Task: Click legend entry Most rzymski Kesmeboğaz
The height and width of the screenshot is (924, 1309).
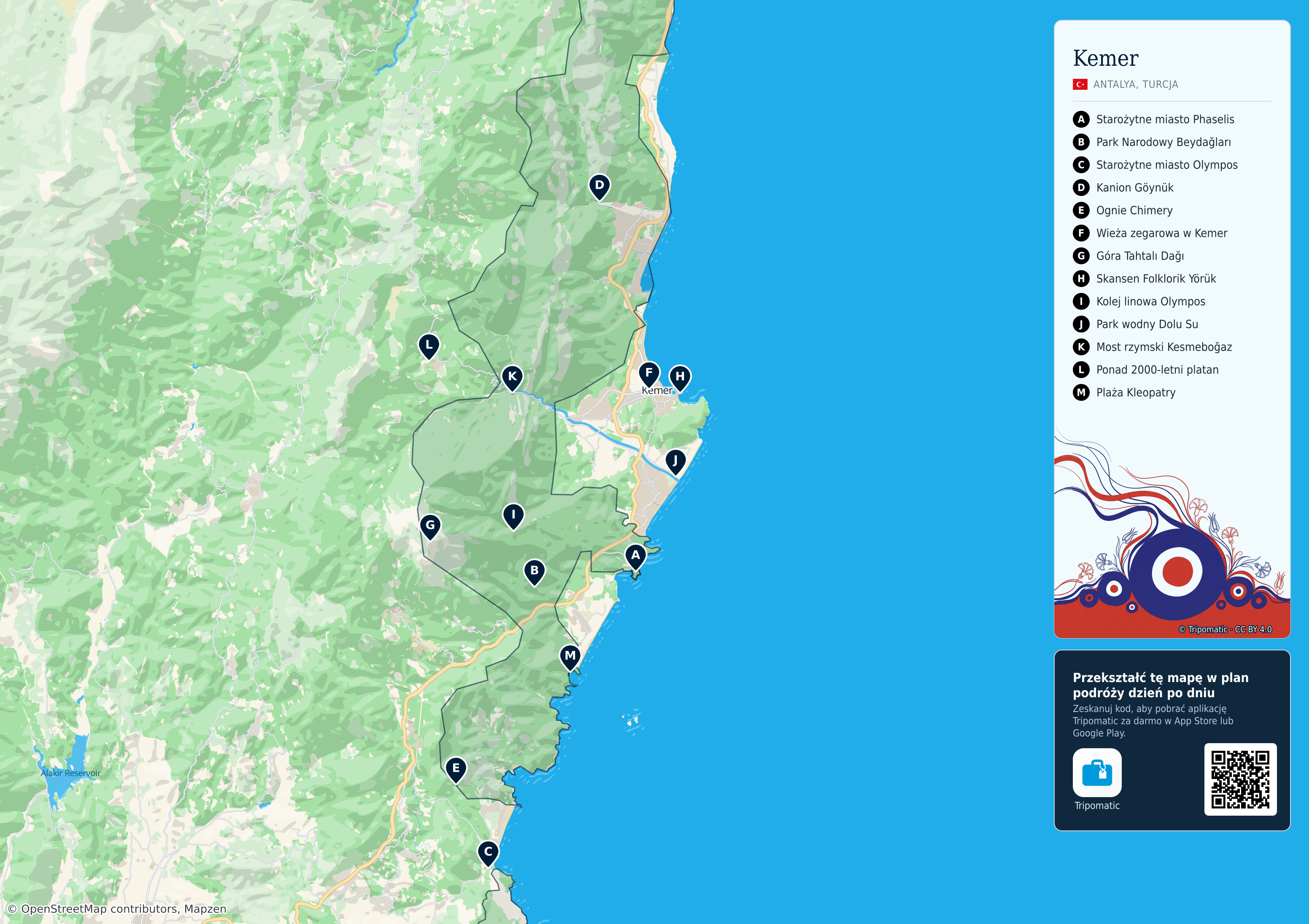Action: 1164,347
